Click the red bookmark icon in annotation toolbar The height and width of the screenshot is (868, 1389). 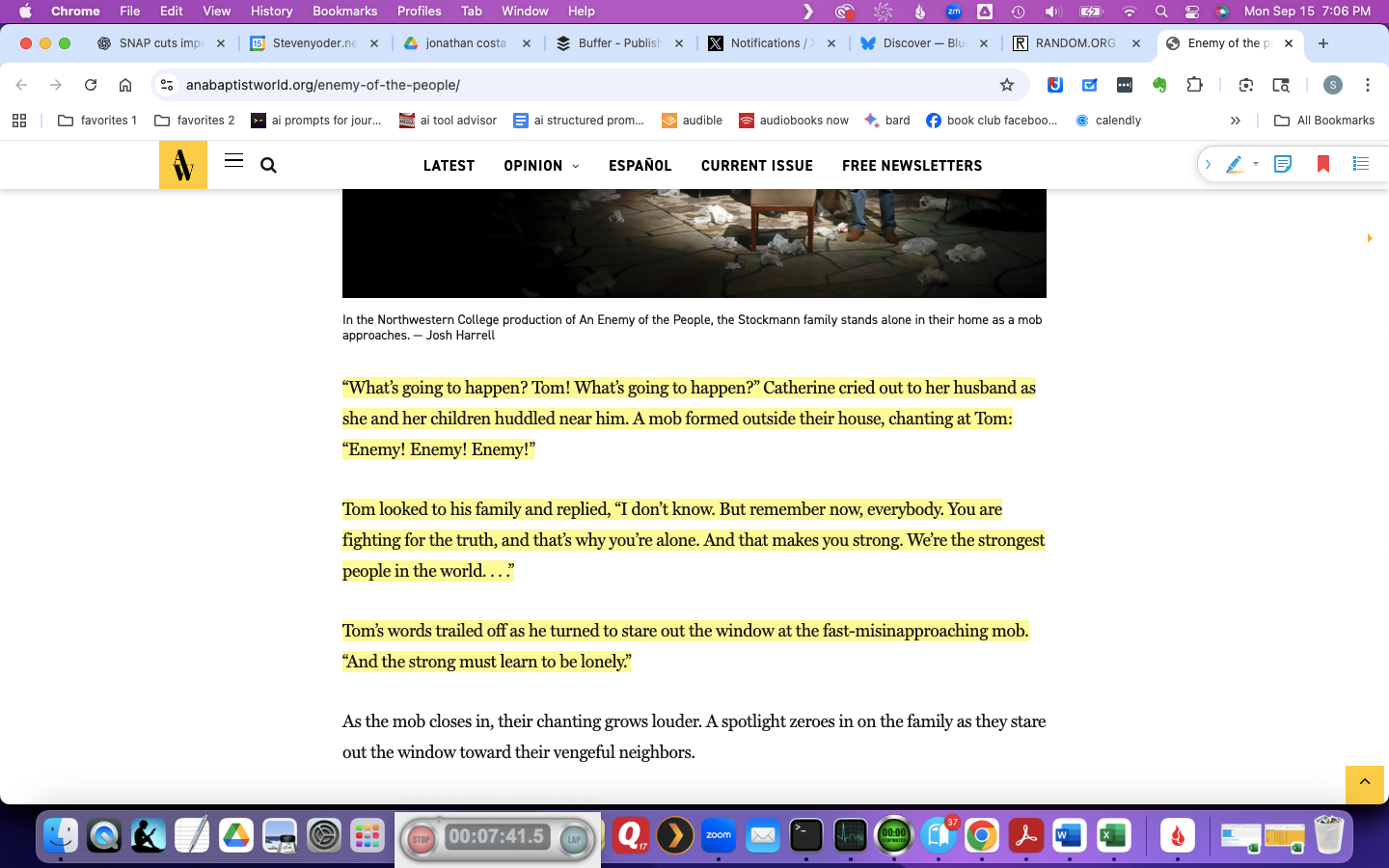pyautogui.click(x=1323, y=165)
